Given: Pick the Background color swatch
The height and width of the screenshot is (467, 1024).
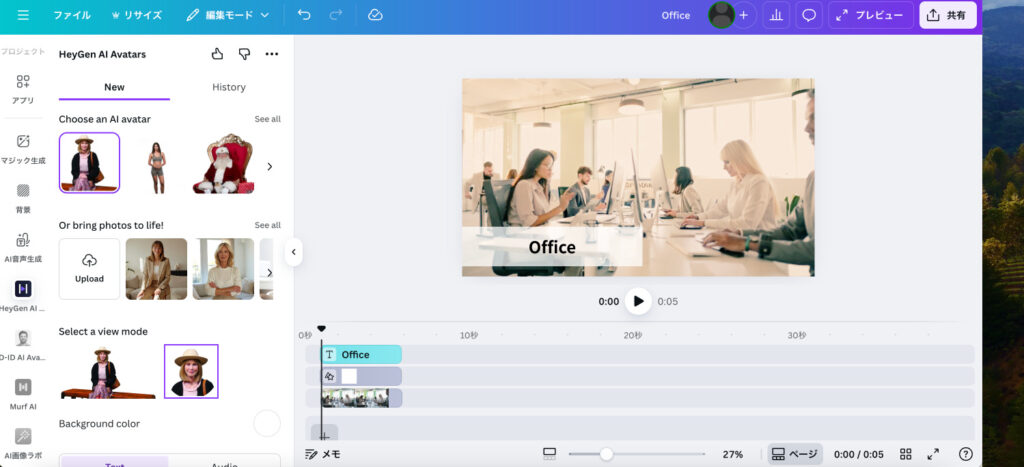Looking at the screenshot, I should click(267, 423).
